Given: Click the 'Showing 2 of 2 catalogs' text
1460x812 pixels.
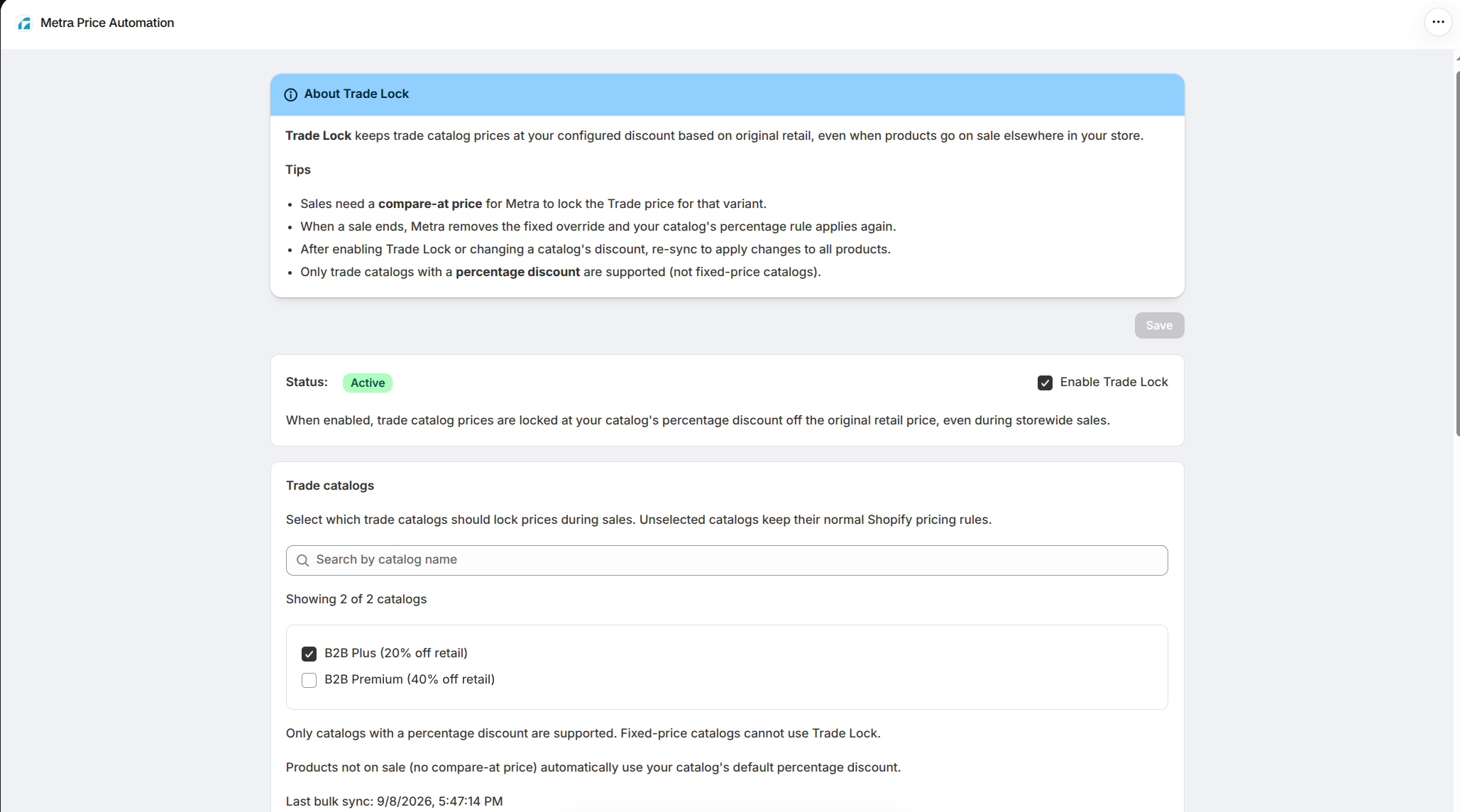Looking at the screenshot, I should [x=356, y=599].
